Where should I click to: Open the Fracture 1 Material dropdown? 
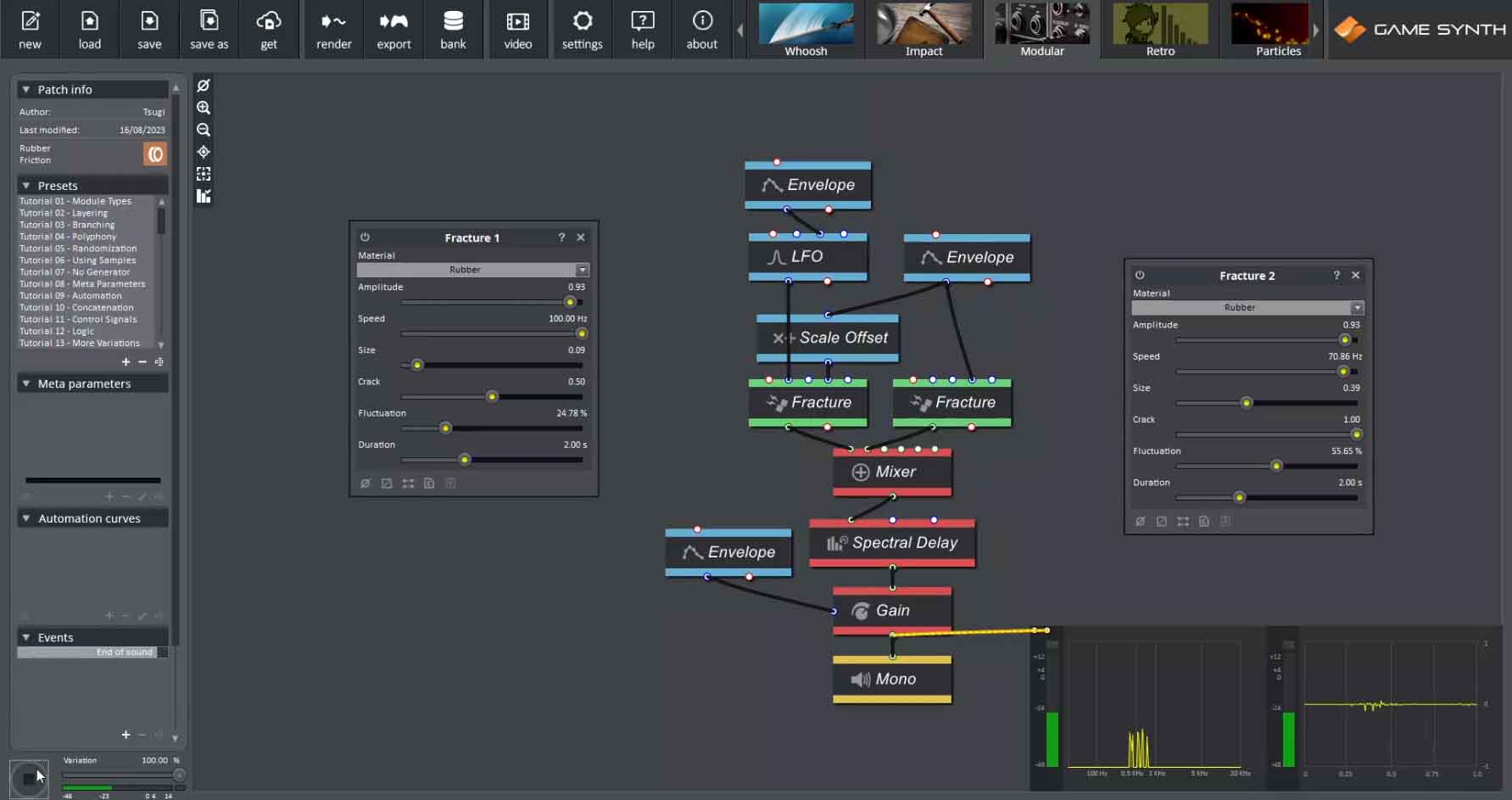pos(473,270)
